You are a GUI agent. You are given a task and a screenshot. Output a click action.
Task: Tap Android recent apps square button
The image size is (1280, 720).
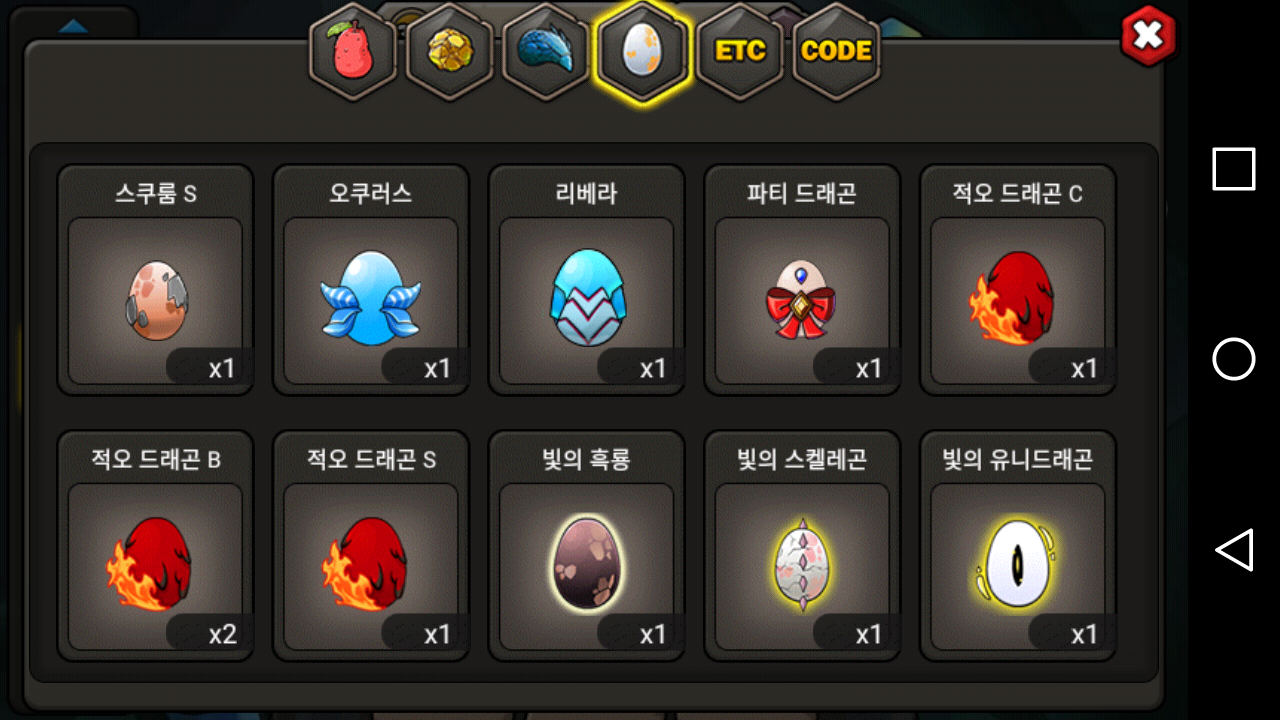pos(1234,169)
